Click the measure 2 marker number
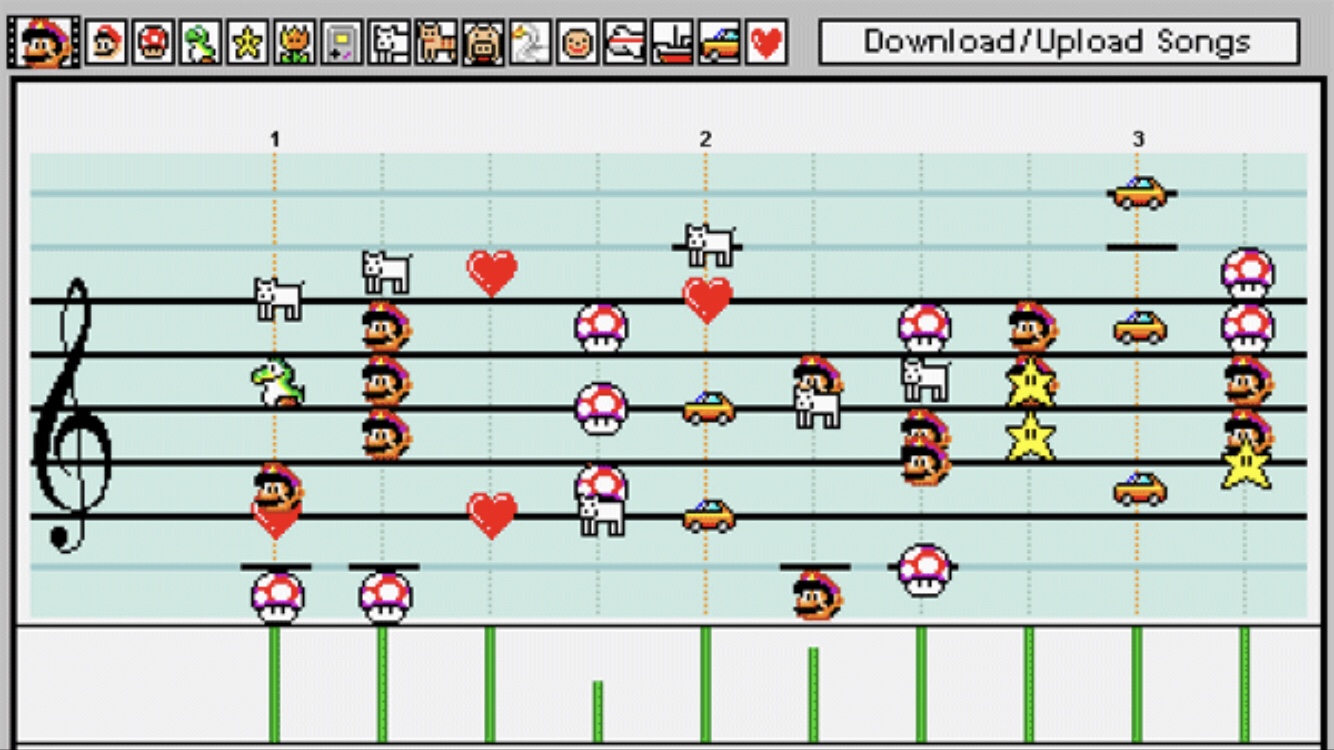The image size is (1334, 750). [705, 139]
